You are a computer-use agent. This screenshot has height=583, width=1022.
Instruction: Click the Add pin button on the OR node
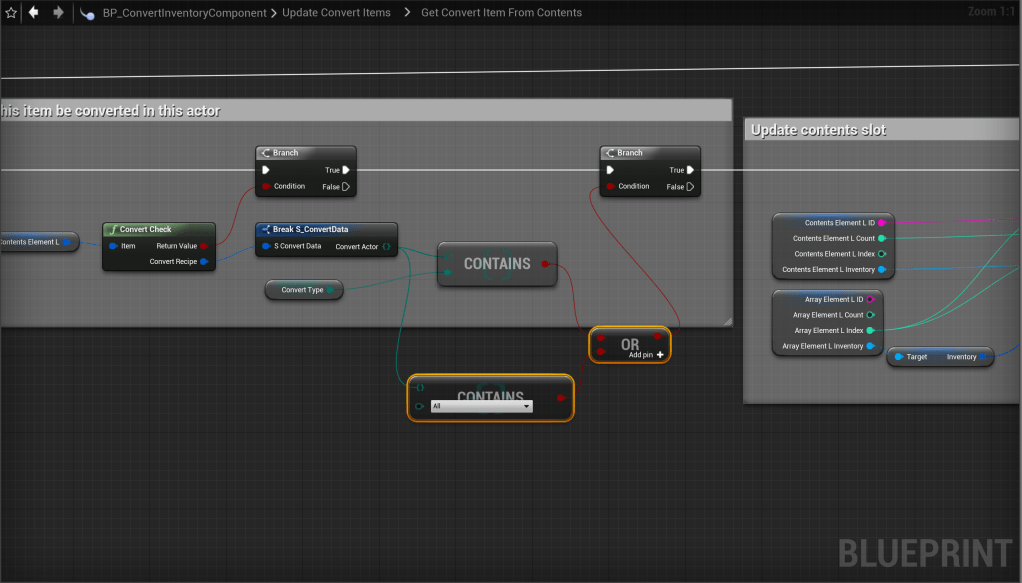pos(646,355)
